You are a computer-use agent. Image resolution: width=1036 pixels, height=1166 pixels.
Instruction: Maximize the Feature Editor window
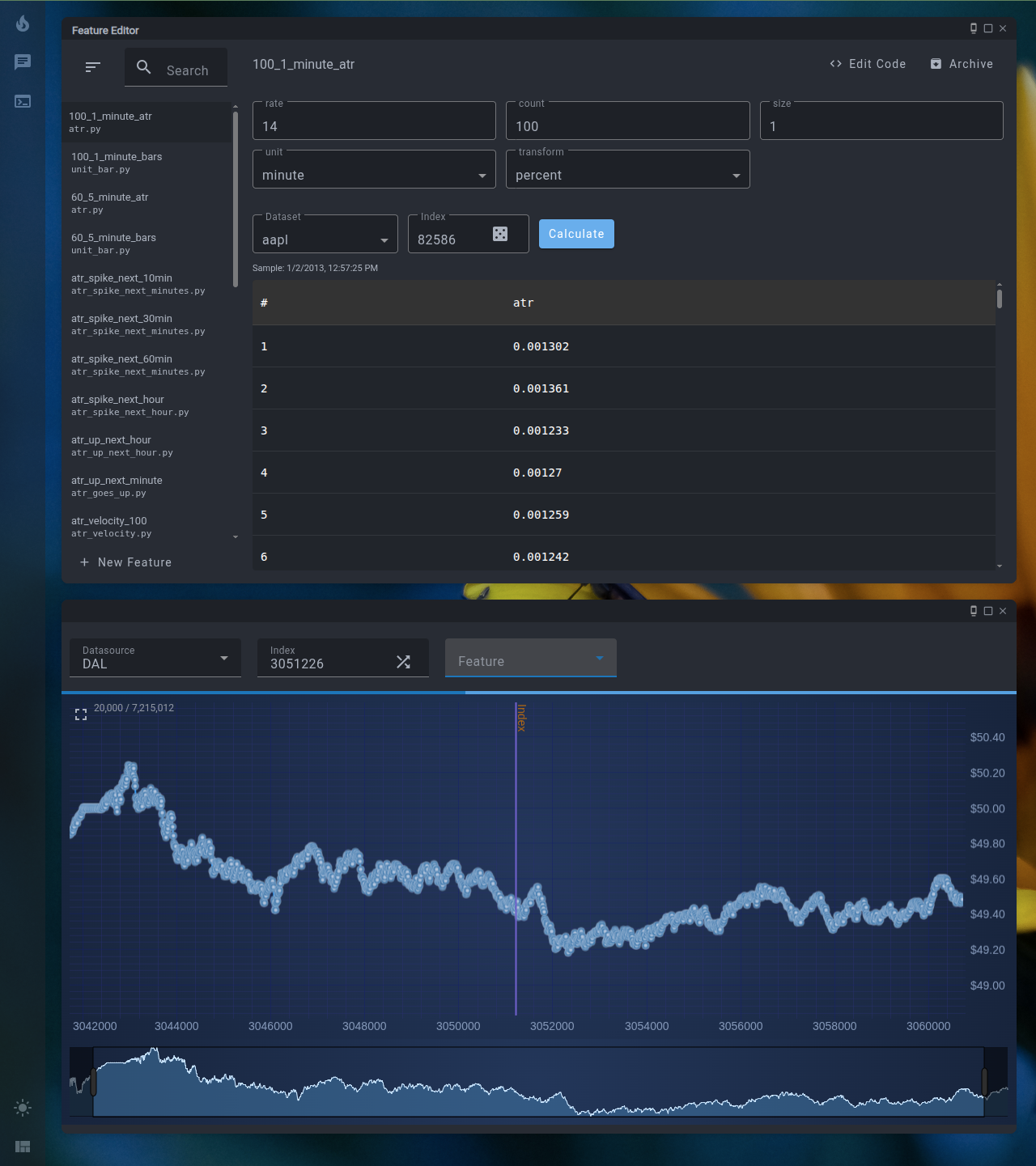[988, 28]
